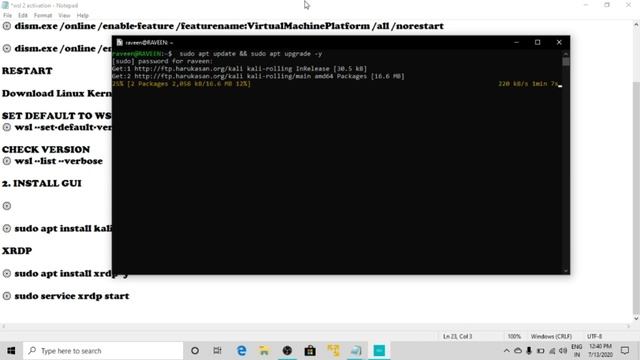Click the Notepad app icon in title bar
The image size is (640, 360).
[5, 5]
